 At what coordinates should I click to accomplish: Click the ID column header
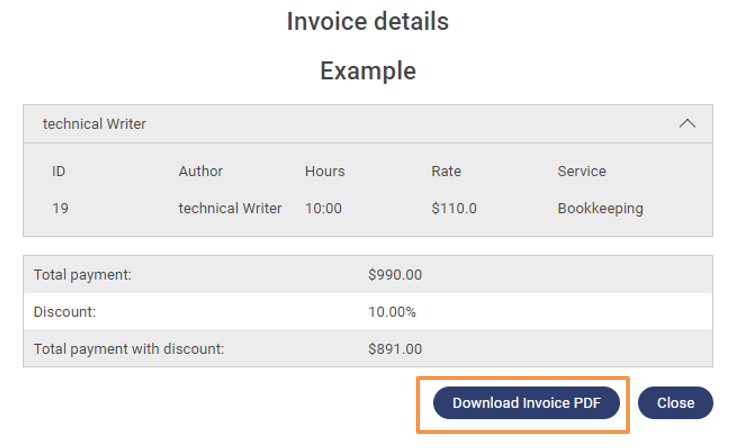(x=59, y=171)
